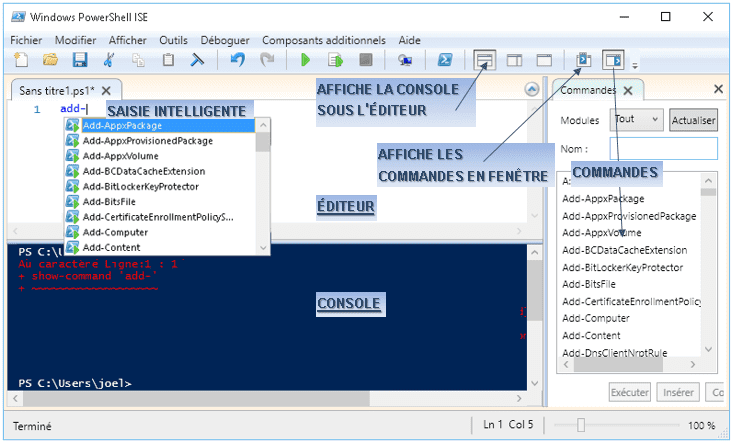Stop operation with the square icon
This screenshot has width=732, height=441.
(x=366, y=60)
